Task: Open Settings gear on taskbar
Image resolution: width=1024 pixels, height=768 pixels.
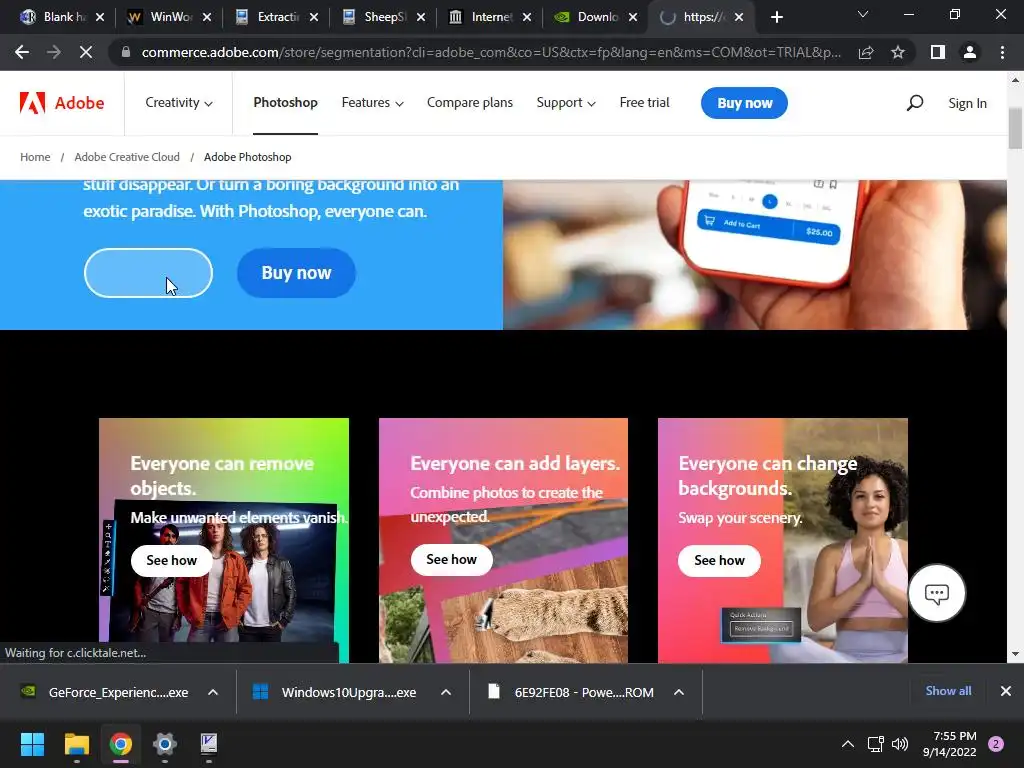Action: [165, 744]
